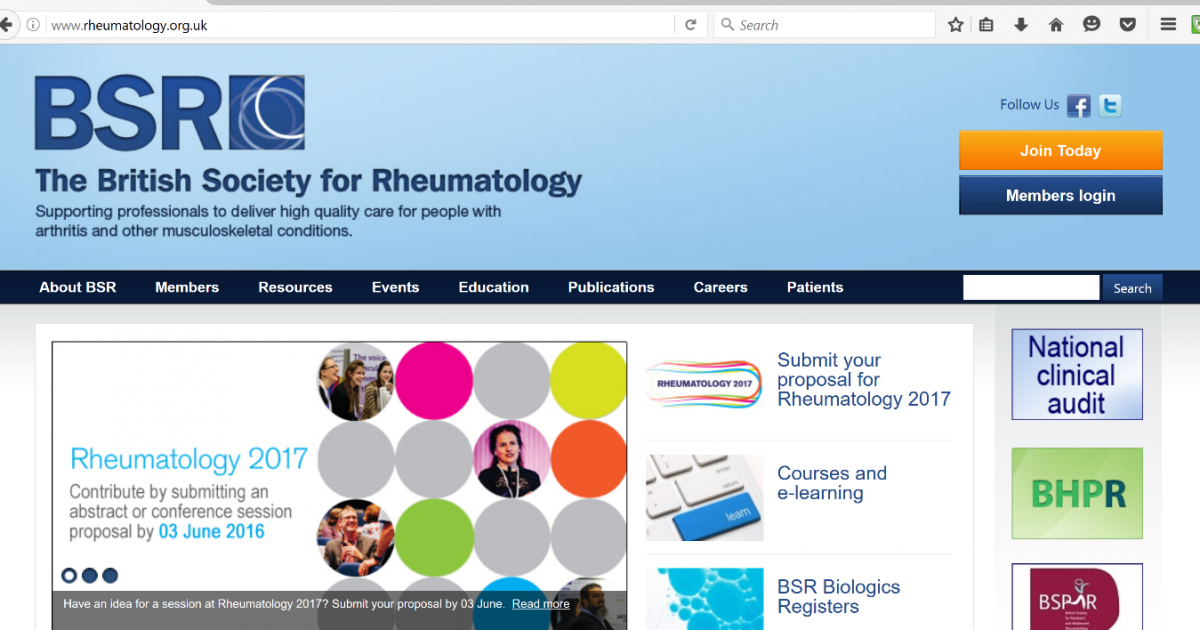Bookmark this page with star icon
The image size is (1200, 630).
[956, 25]
